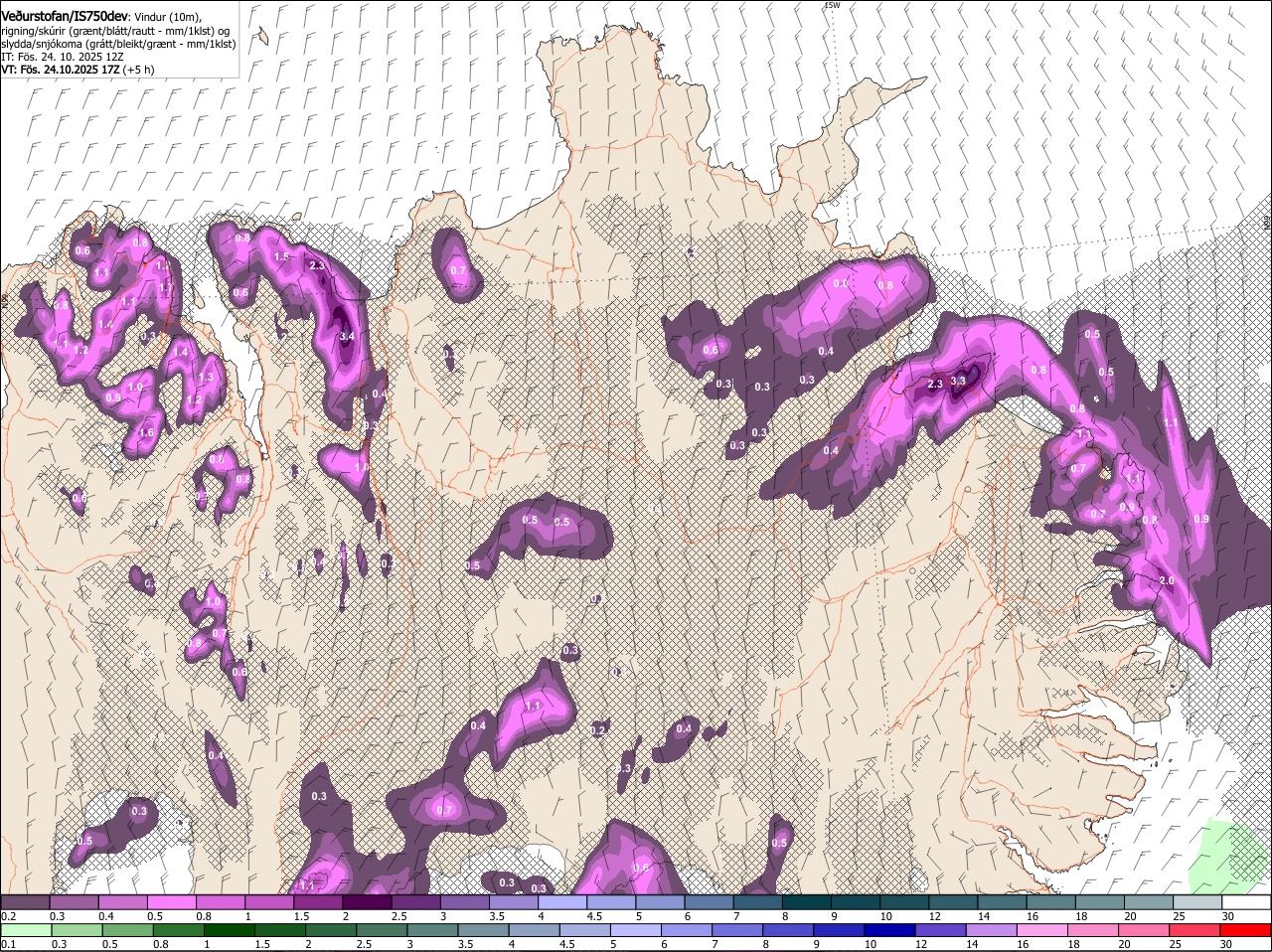Click the upper legend swatch above the 2.5 label
The width and height of the screenshot is (1272, 952).
414,901
